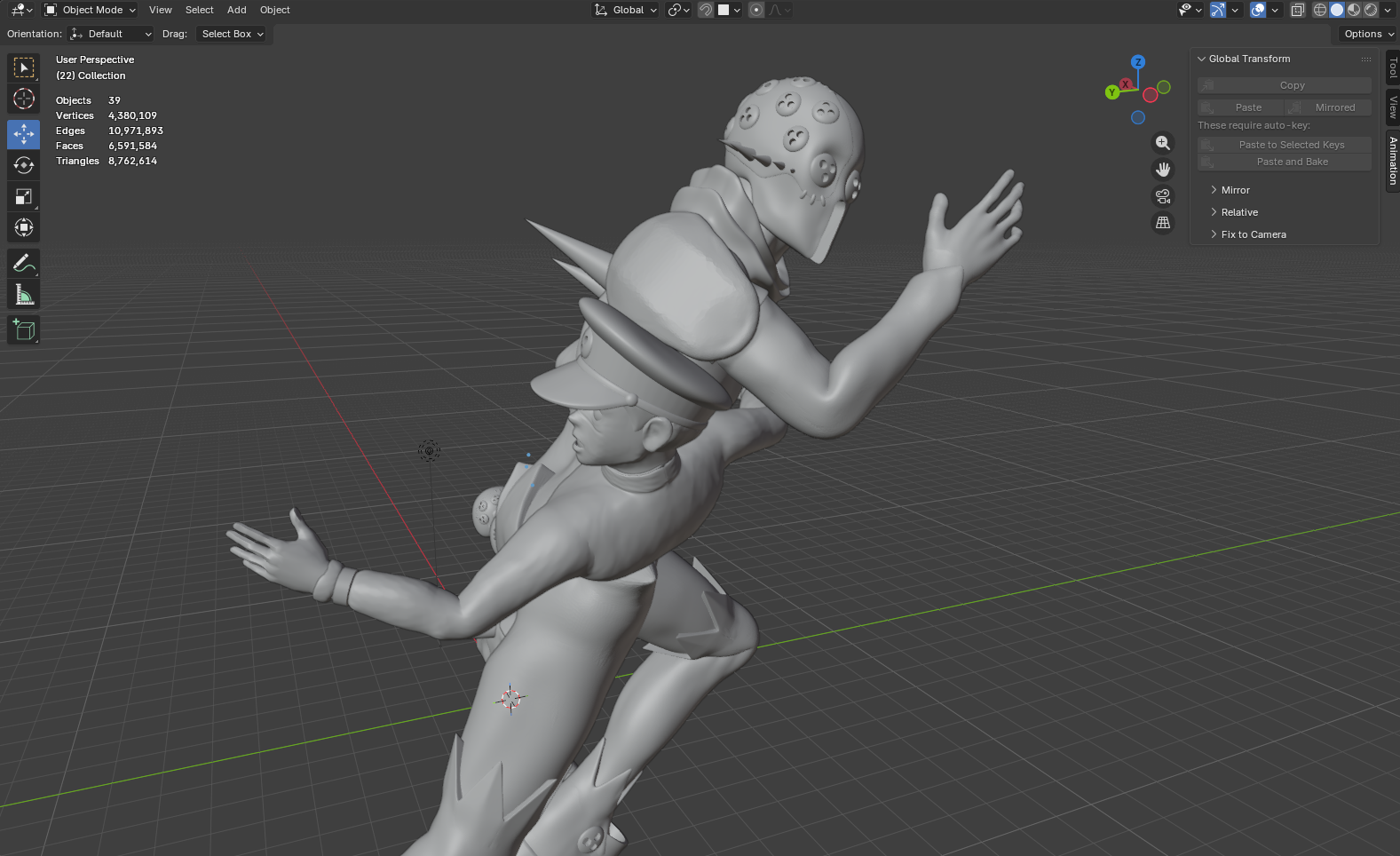Select the Annotate tool
1400x856 pixels.
24,263
